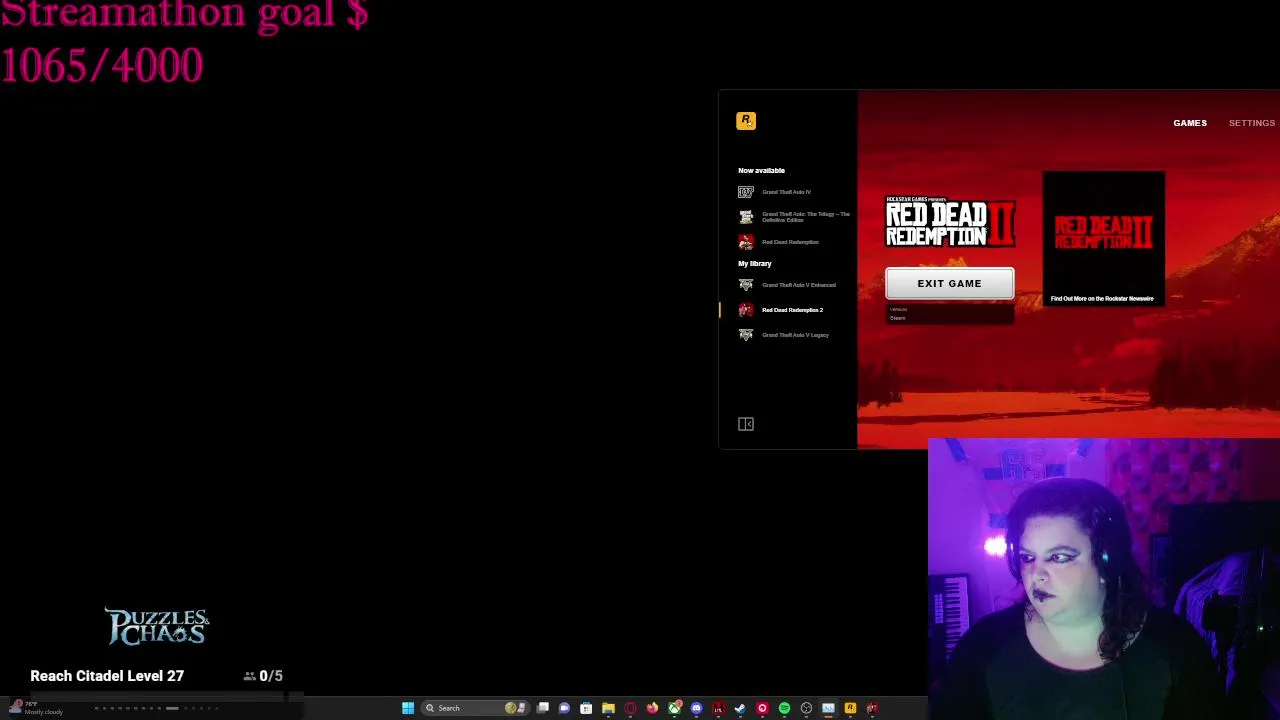Click the Reach Citadel Level 27 goal text
Viewport: 1280px width, 720px height.
tap(107, 676)
